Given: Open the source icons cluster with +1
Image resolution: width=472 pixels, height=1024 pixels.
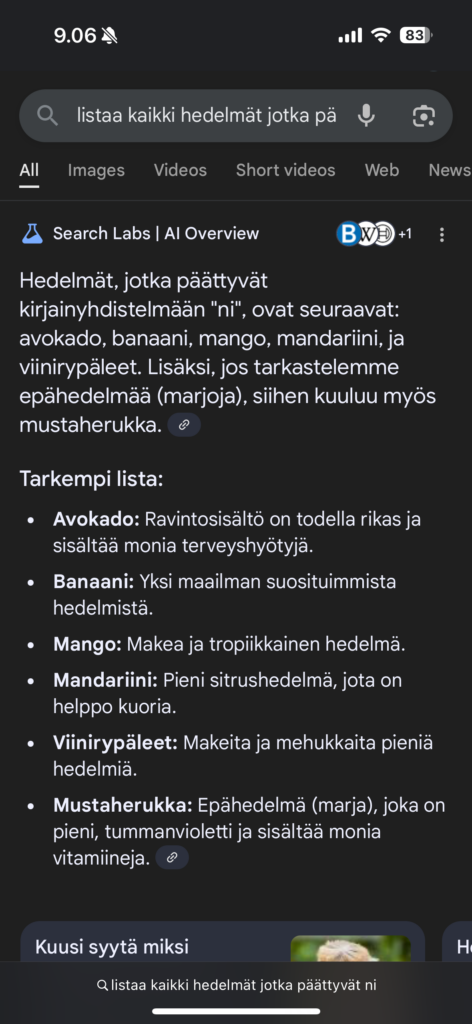Looking at the screenshot, I should coord(374,234).
